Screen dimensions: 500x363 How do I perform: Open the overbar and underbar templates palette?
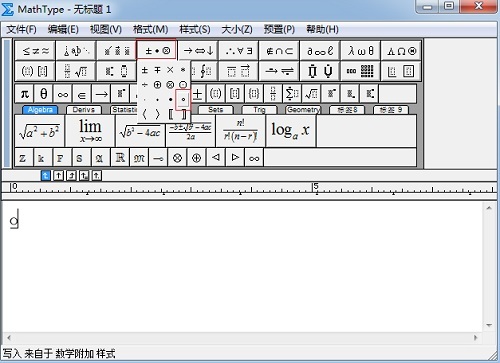tap(239, 71)
